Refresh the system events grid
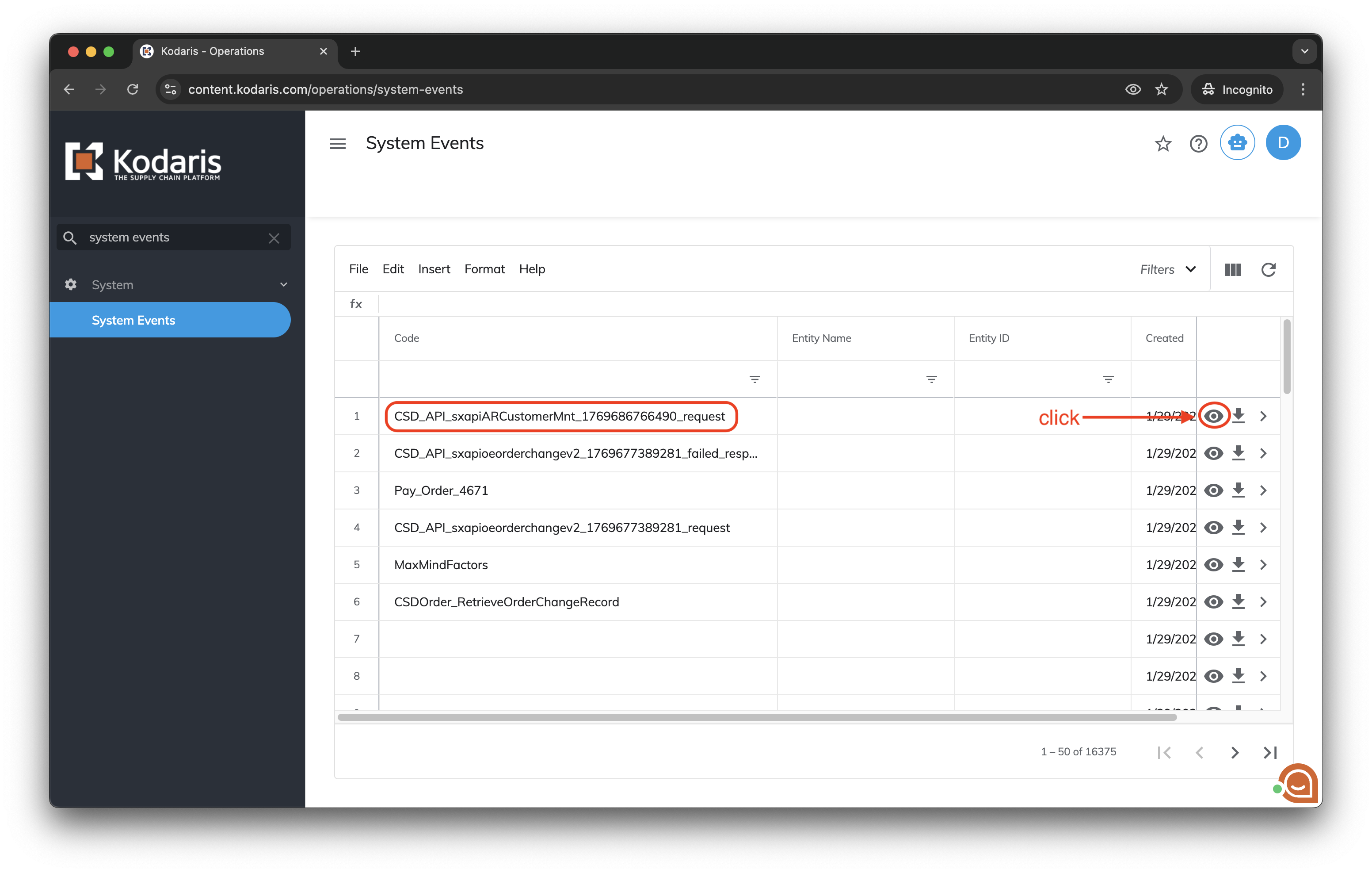 [x=1268, y=270]
